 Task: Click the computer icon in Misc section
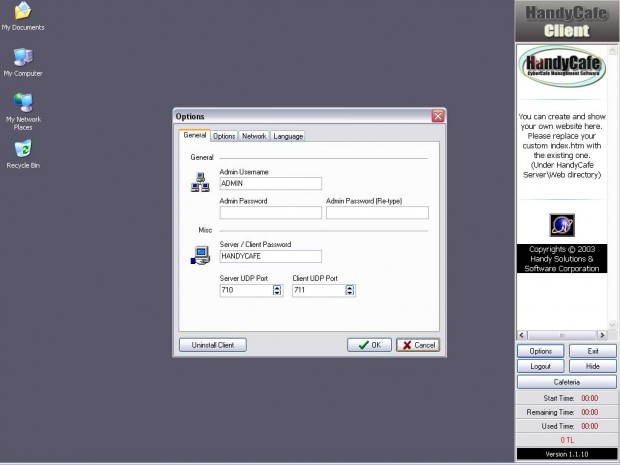point(200,255)
